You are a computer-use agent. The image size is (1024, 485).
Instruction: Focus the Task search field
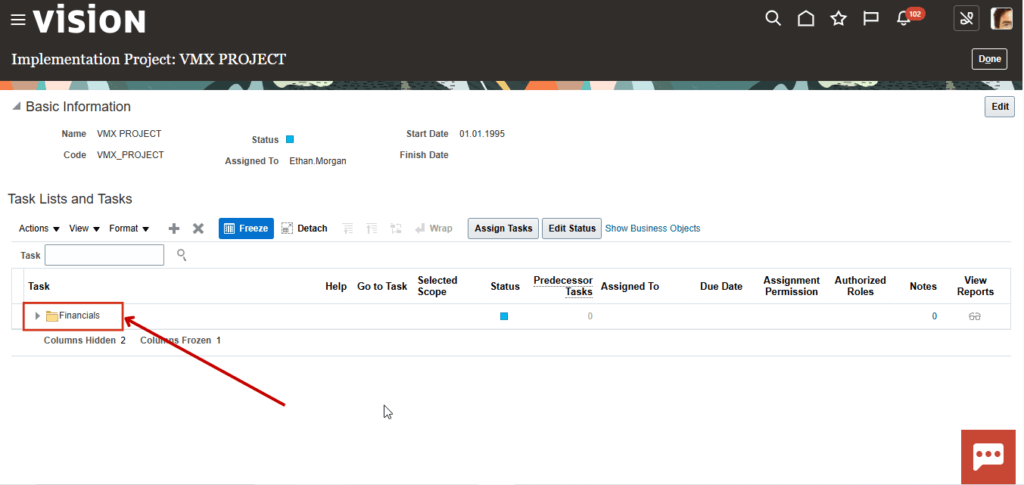(104, 255)
